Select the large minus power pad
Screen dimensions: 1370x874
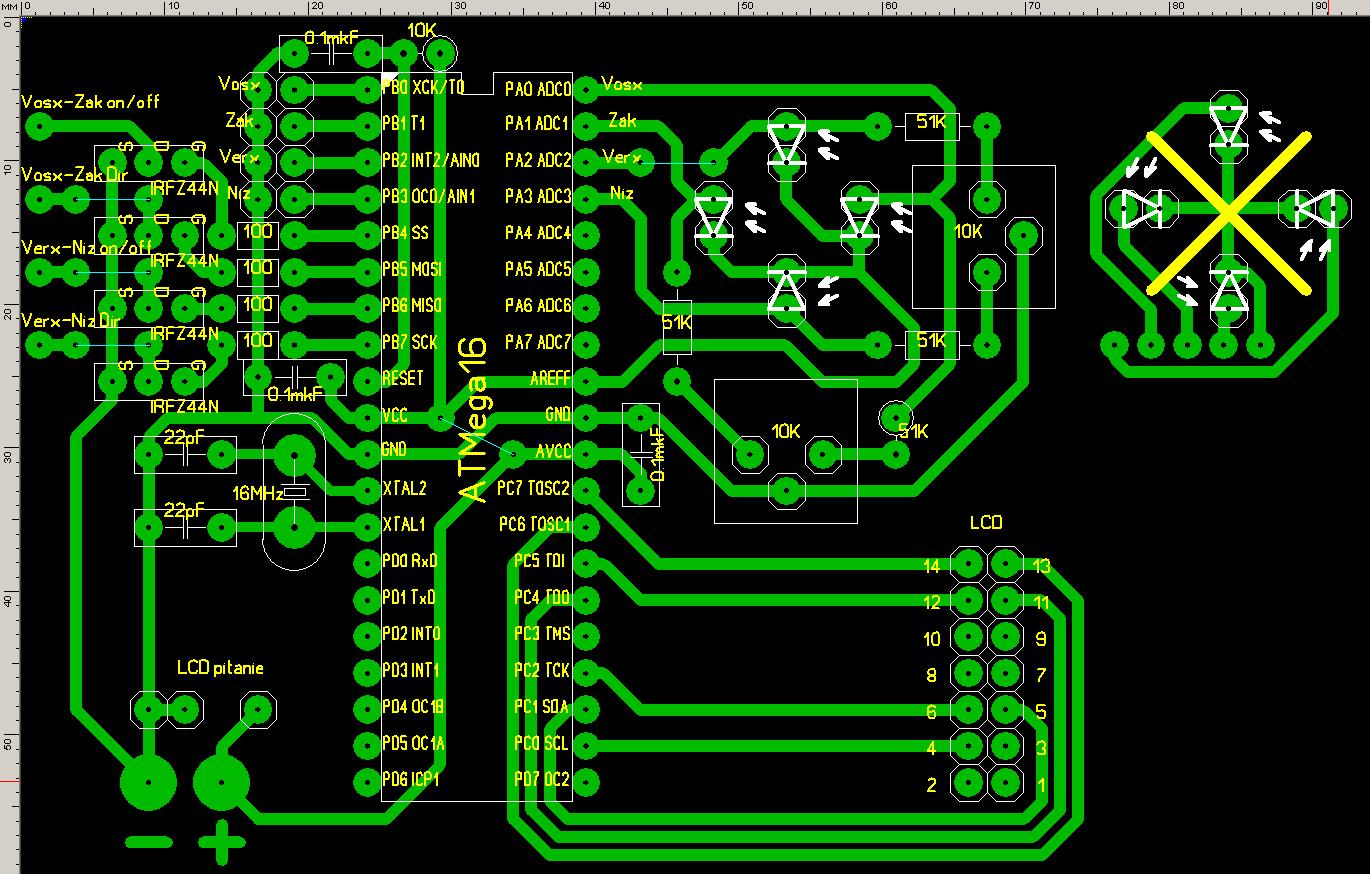click(148, 782)
